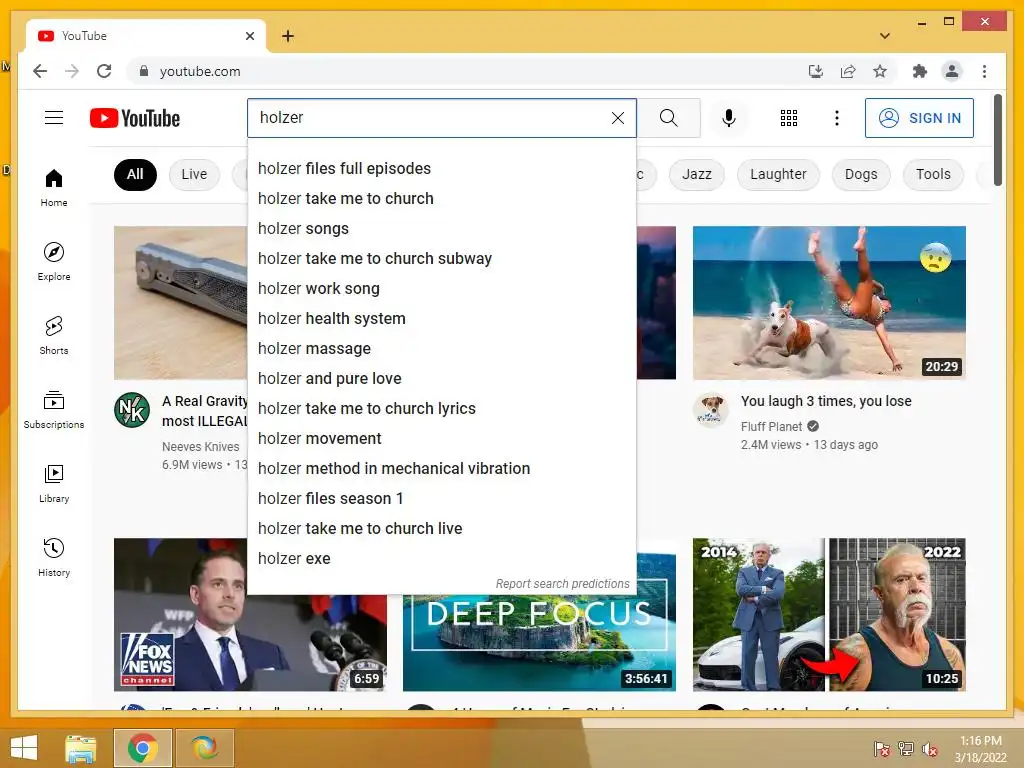Screen dimensions: 1024x768
Task: Click the SIGN IN button
Action: [919, 118]
